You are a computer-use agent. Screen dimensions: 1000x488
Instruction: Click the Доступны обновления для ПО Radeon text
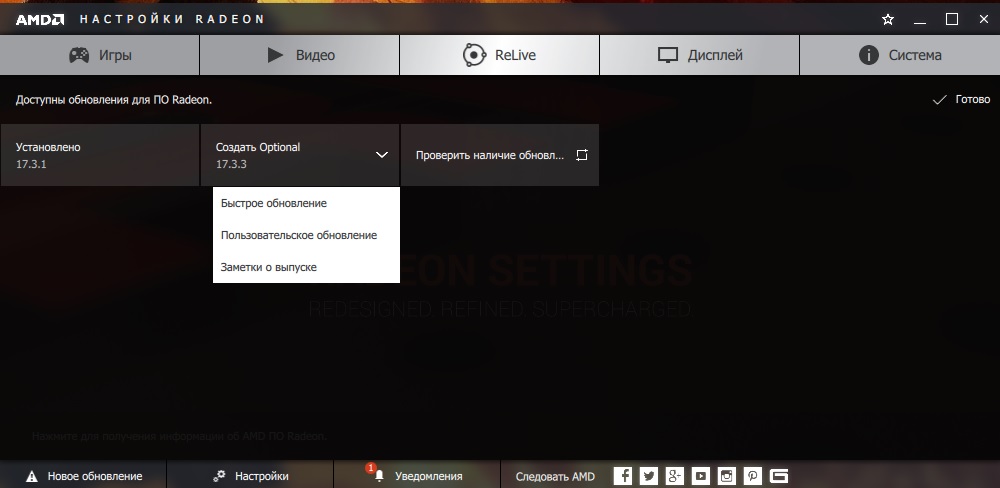pyautogui.click(x=114, y=100)
